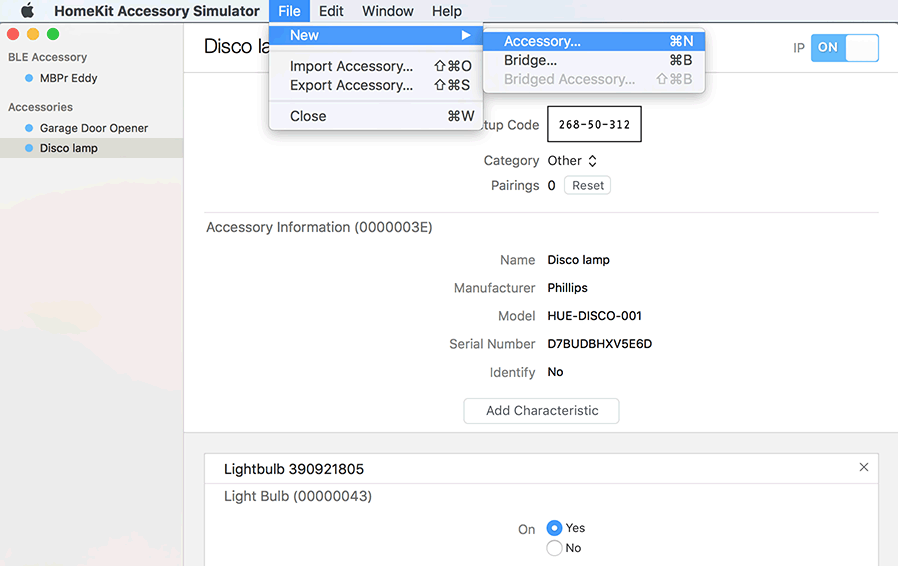This screenshot has width=898, height=566.
Task: Open the Help menu
Action: point(447,11)
